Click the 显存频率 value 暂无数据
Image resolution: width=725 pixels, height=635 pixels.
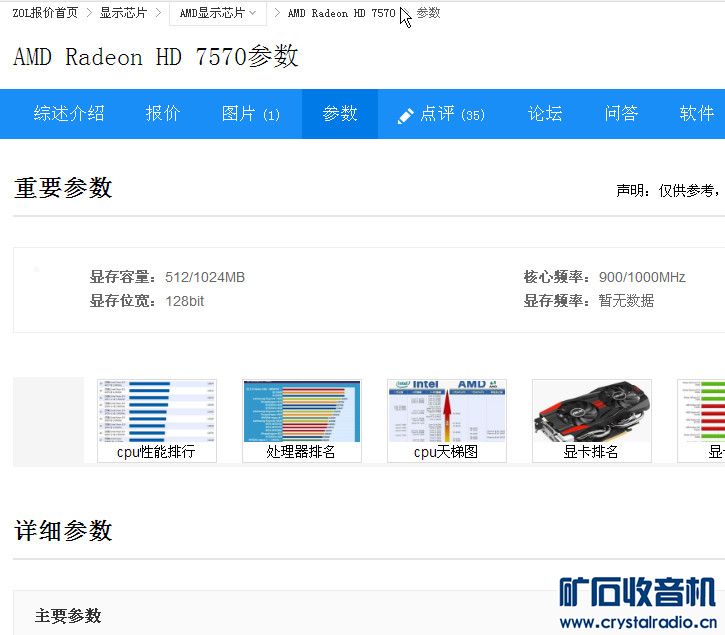626,301
